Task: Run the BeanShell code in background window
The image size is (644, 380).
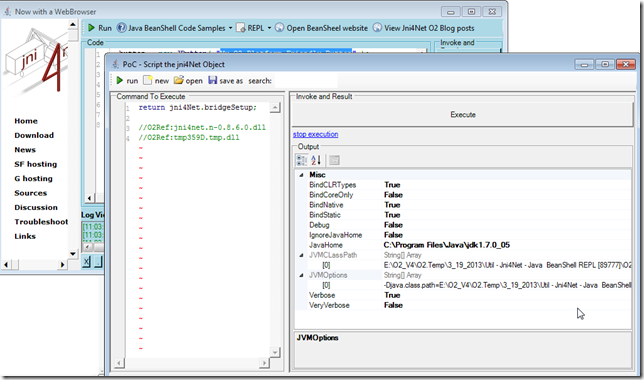Action: (100, 28)
